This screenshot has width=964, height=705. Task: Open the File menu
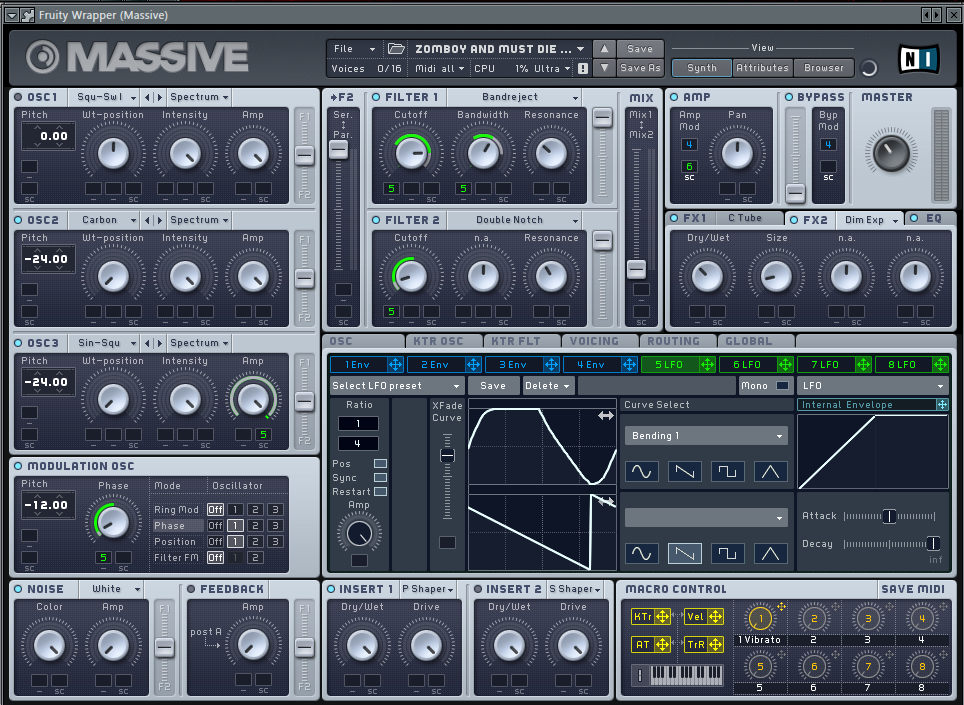(353, 49)
